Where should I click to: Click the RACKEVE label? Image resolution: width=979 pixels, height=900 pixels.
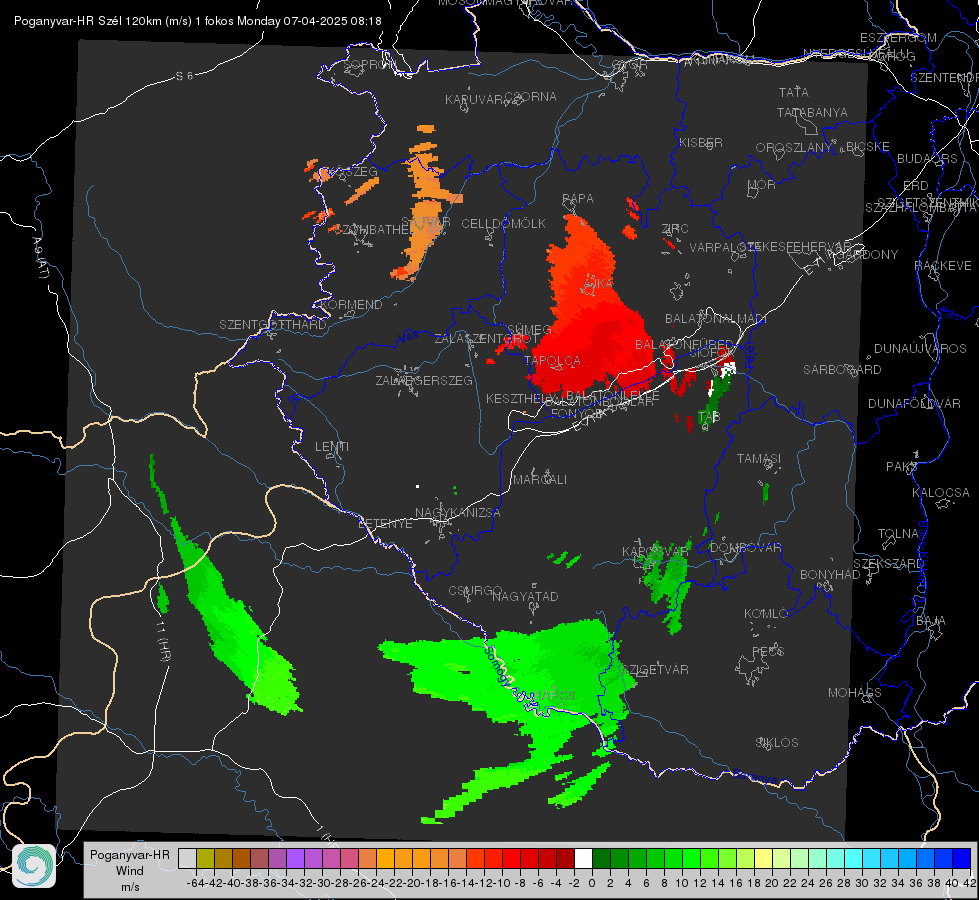(943, 266)
